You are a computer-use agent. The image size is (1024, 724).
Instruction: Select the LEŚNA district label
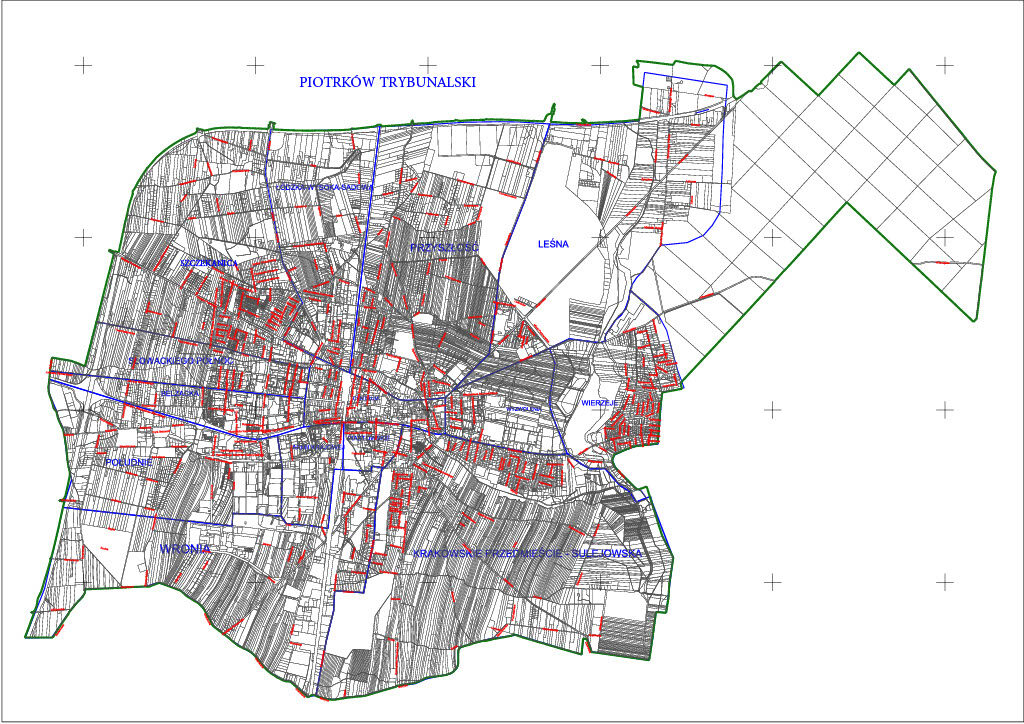(552, 243)
